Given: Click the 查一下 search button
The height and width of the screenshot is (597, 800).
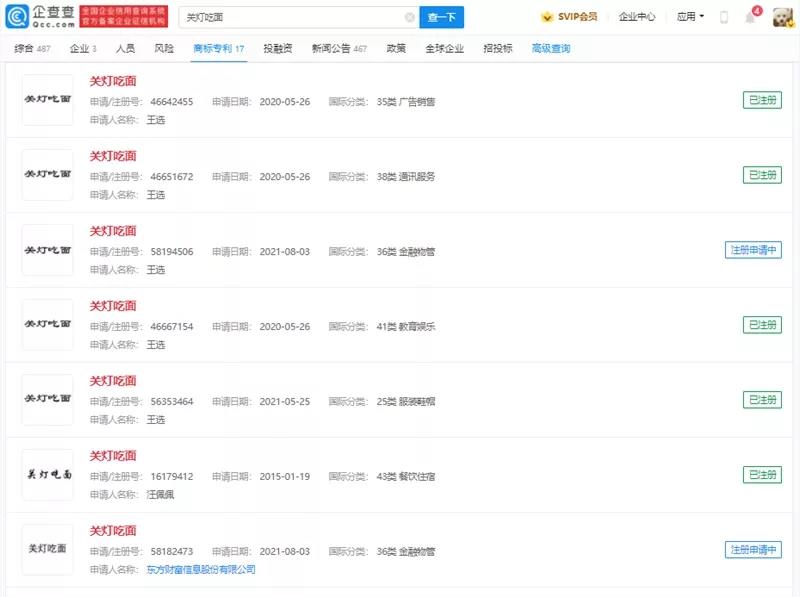Looking at the screenshot, I should tap(441, 17).
